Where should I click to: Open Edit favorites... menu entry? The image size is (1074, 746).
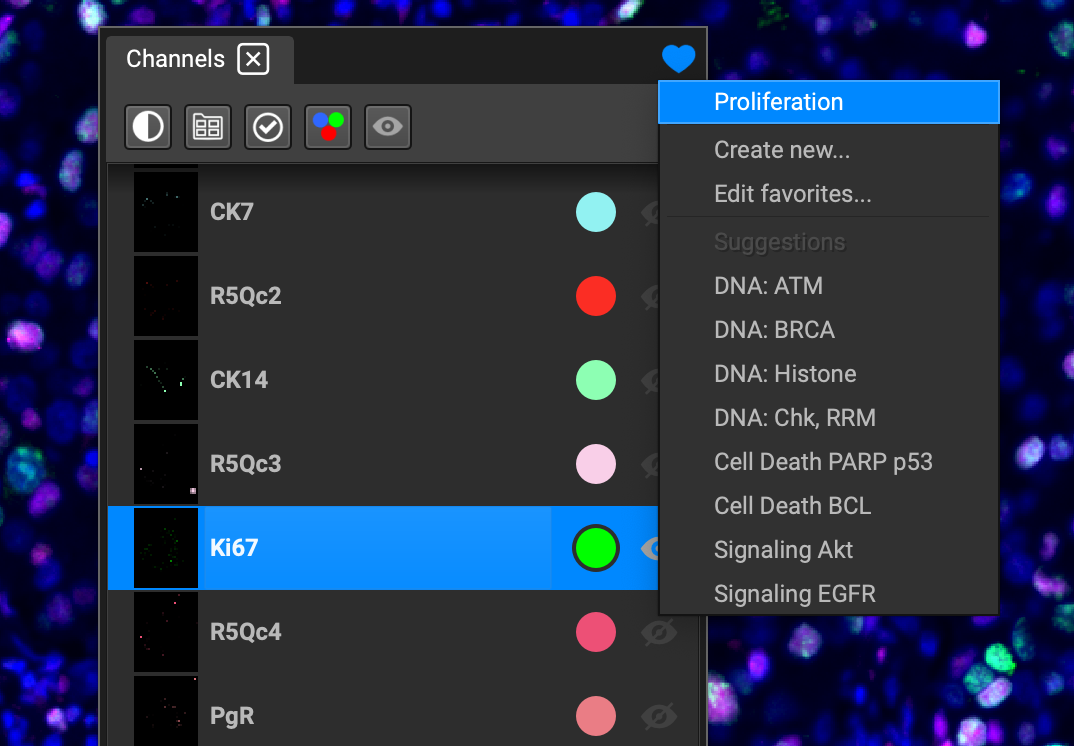[829, 194]
